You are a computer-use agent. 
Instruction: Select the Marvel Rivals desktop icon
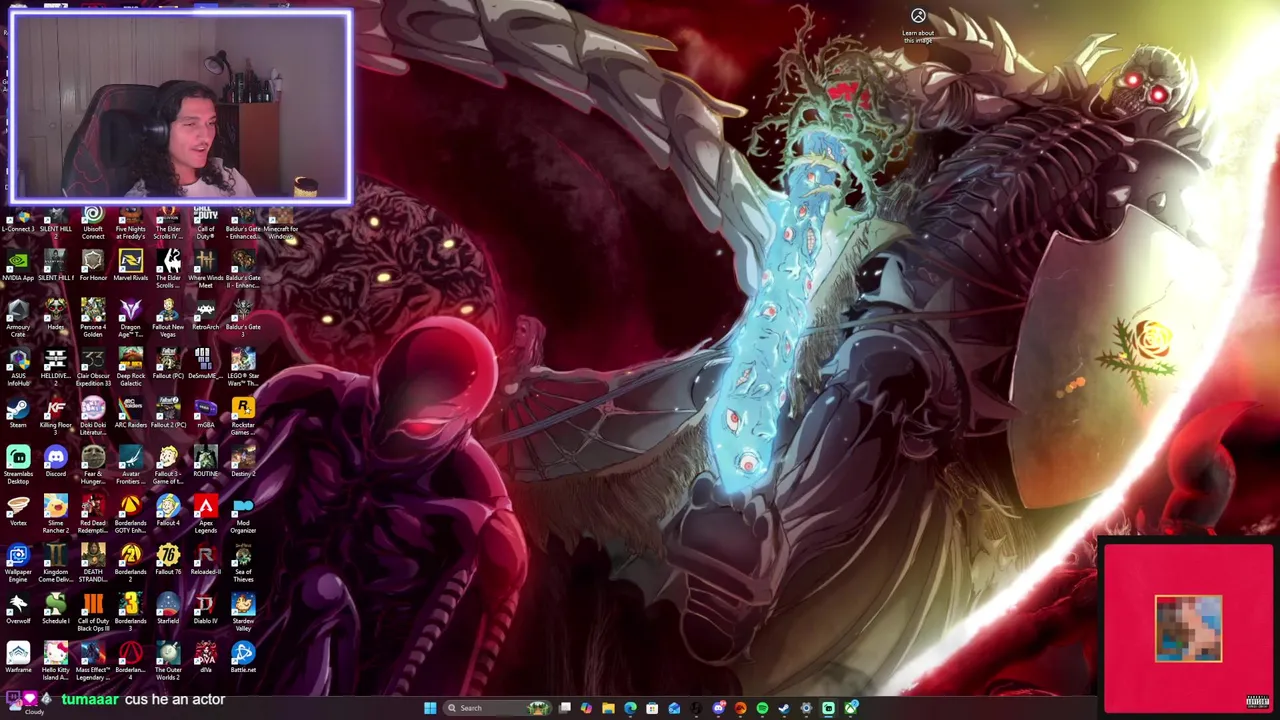pos(130,266)
